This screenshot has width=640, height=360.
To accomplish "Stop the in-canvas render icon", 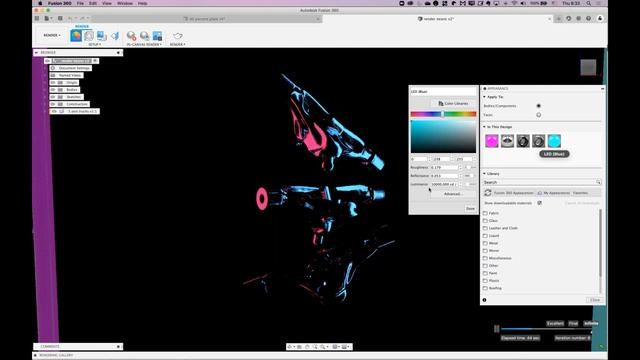I will pyautogui.click(x=131, y=36).
